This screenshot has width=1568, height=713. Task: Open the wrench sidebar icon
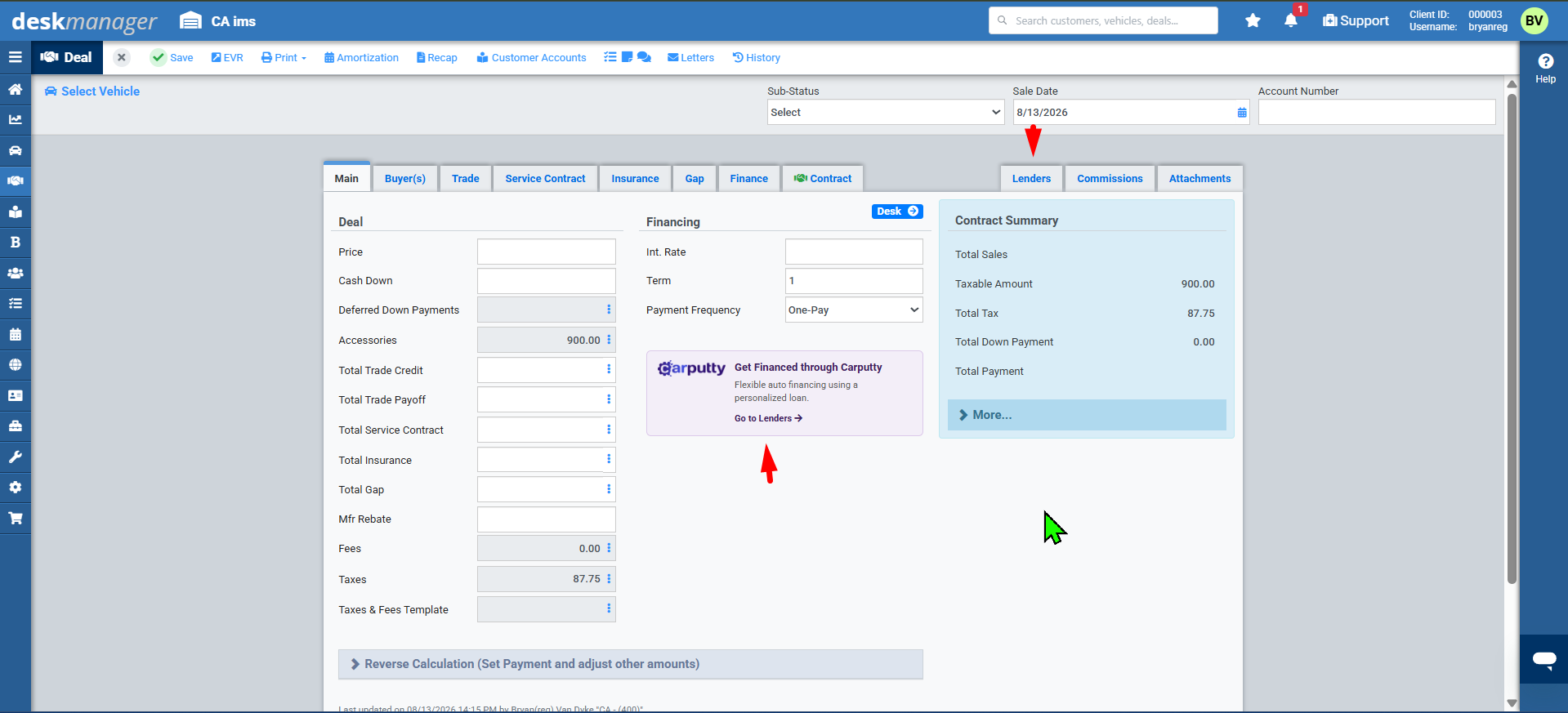15,457
